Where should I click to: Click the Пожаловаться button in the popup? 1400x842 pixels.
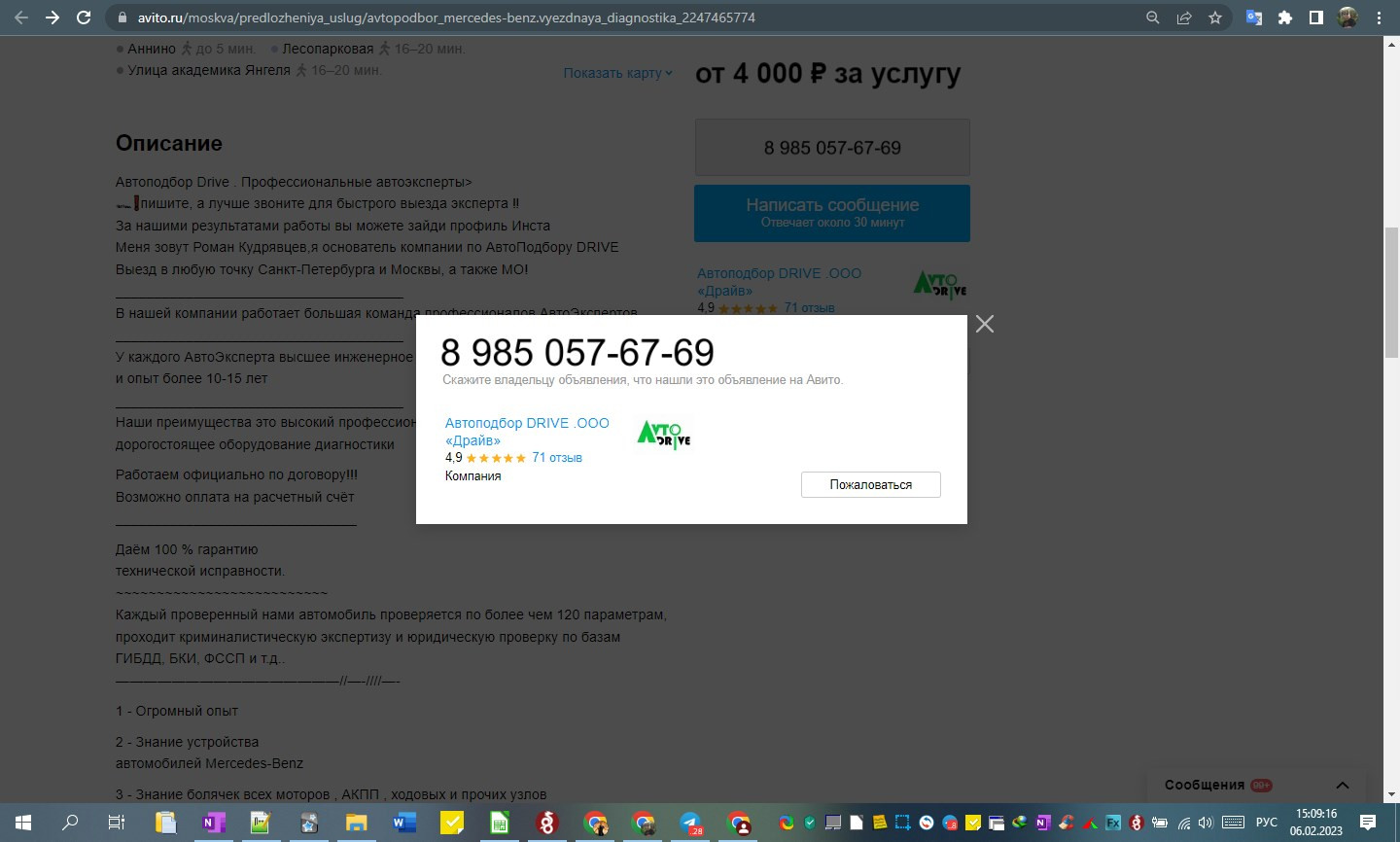[x=871, y=484]
